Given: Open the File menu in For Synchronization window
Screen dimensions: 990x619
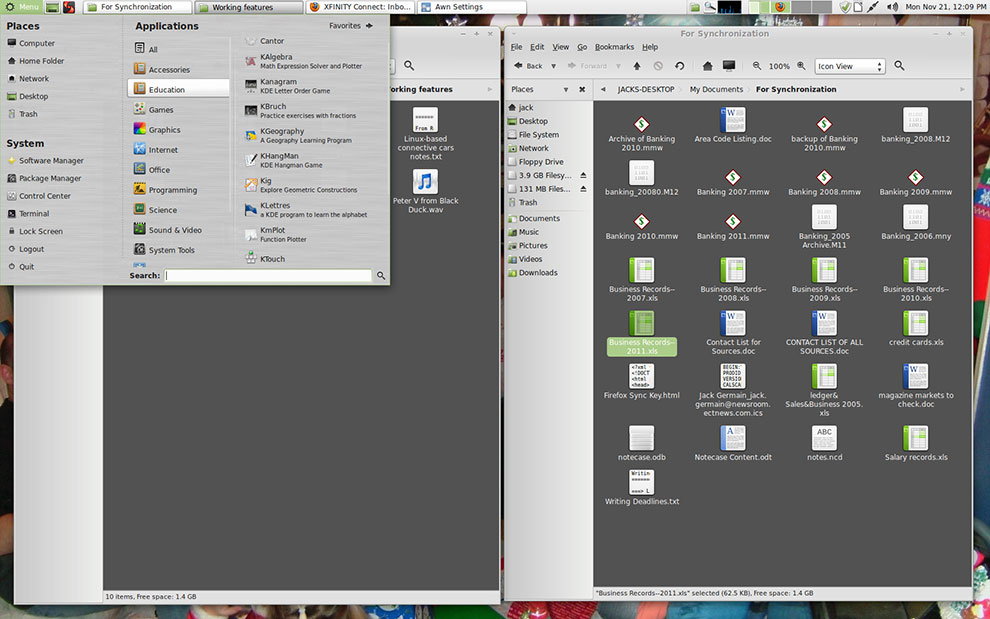Looking at the screenshot, I should 516,47.
